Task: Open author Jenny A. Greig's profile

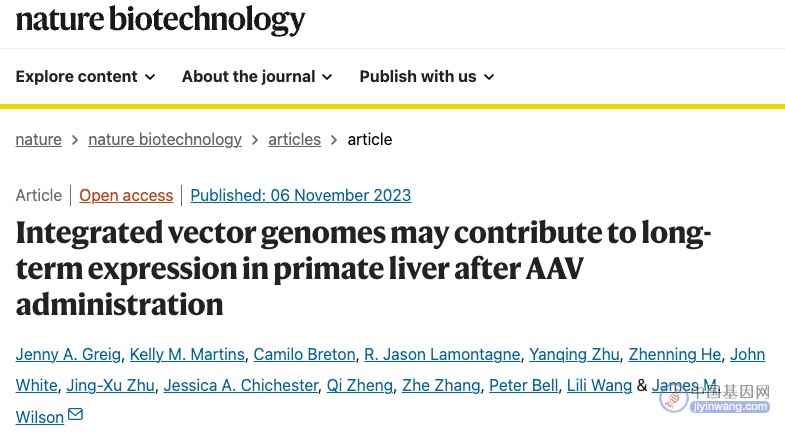Action: pyautogui.click(x=68, y=354)
